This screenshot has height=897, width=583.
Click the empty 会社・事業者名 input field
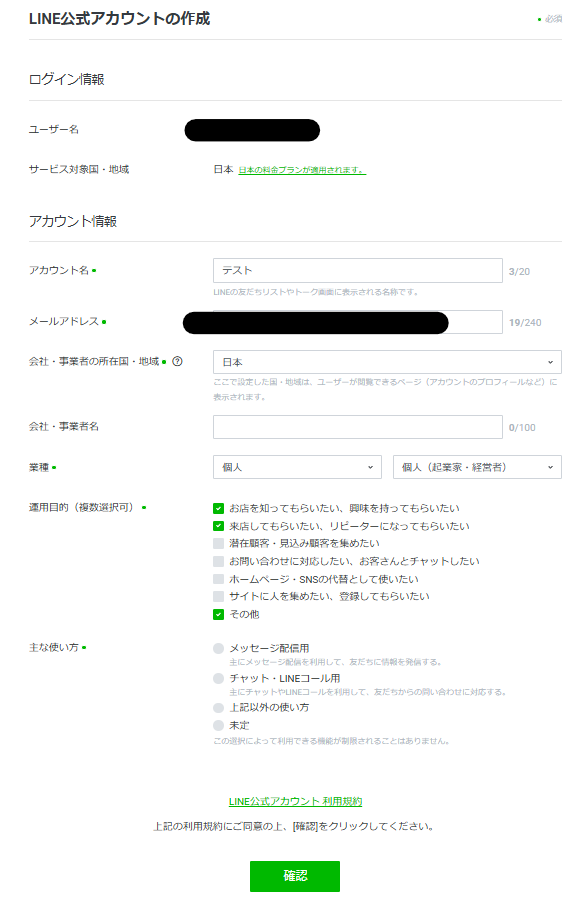(358, 427)
